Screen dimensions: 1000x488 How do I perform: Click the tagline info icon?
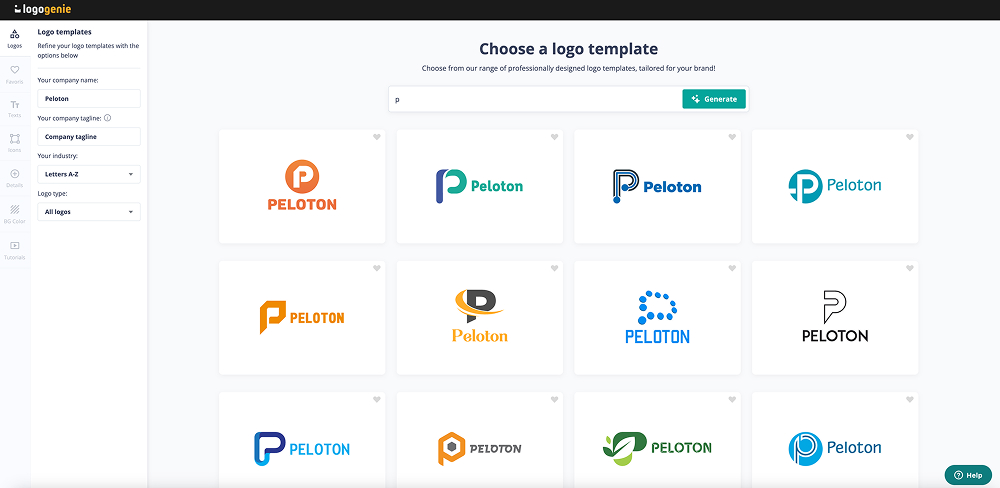[107, 118]
